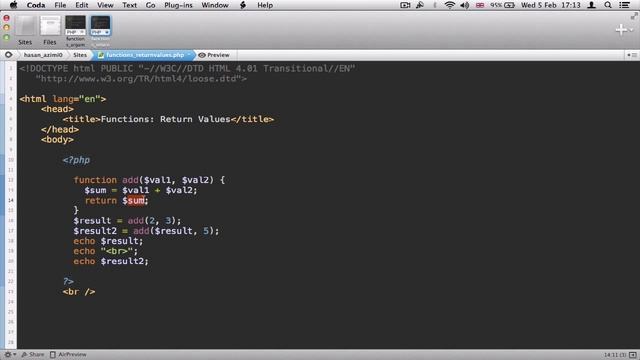This screenshot has height=360, width=640.
Task: Open Notification Center list icon
Action: 624,5
